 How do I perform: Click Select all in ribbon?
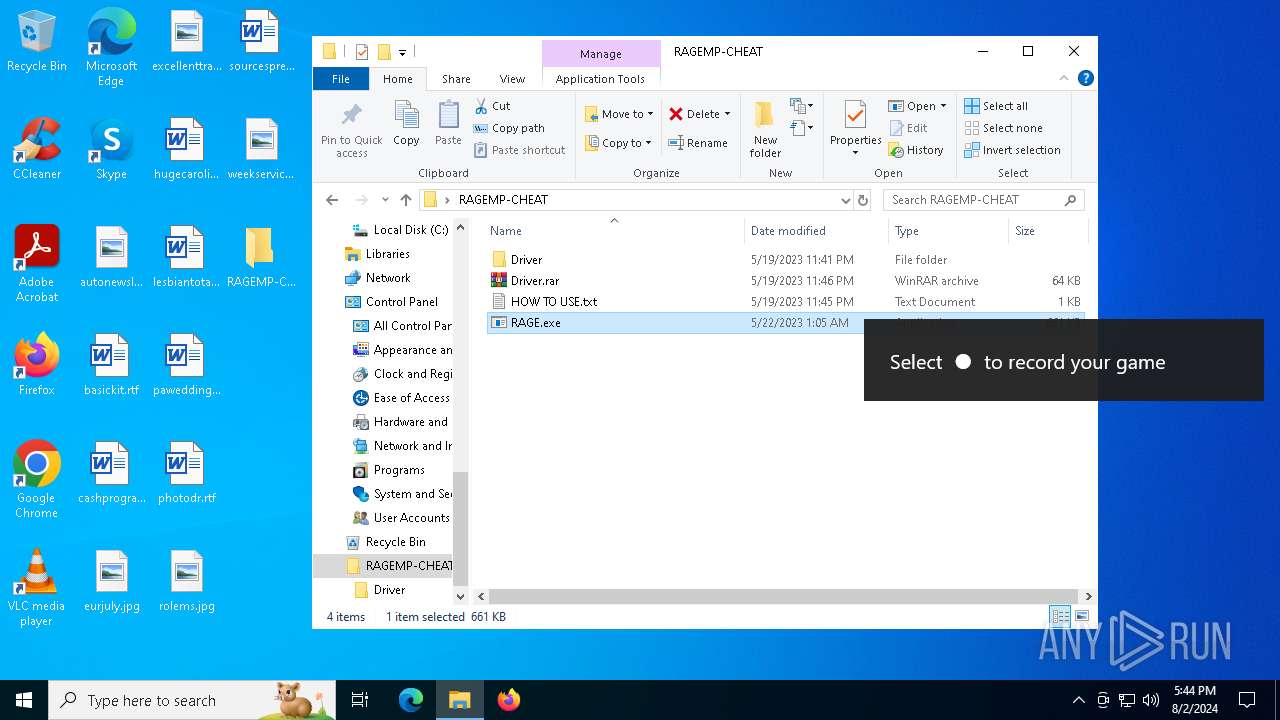996,106
